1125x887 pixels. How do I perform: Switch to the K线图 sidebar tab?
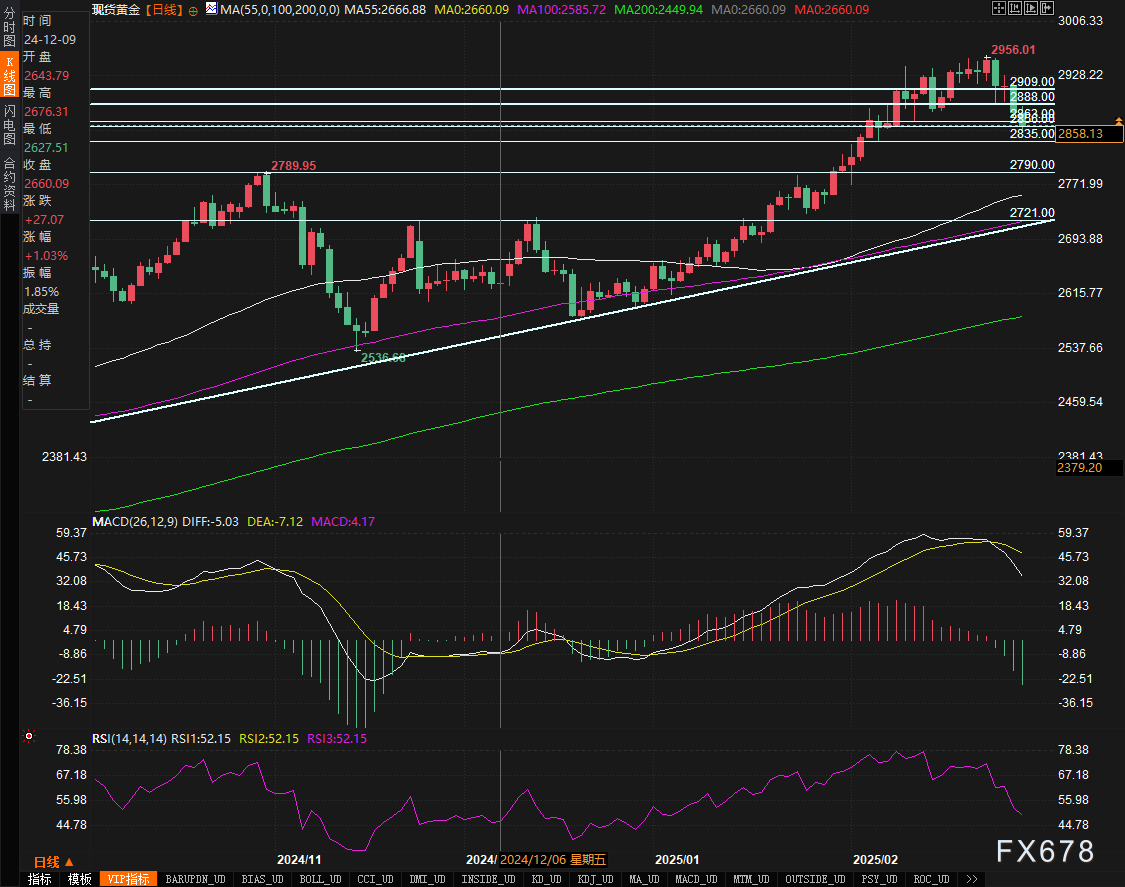pyautogui.click(x=10, y=75)
